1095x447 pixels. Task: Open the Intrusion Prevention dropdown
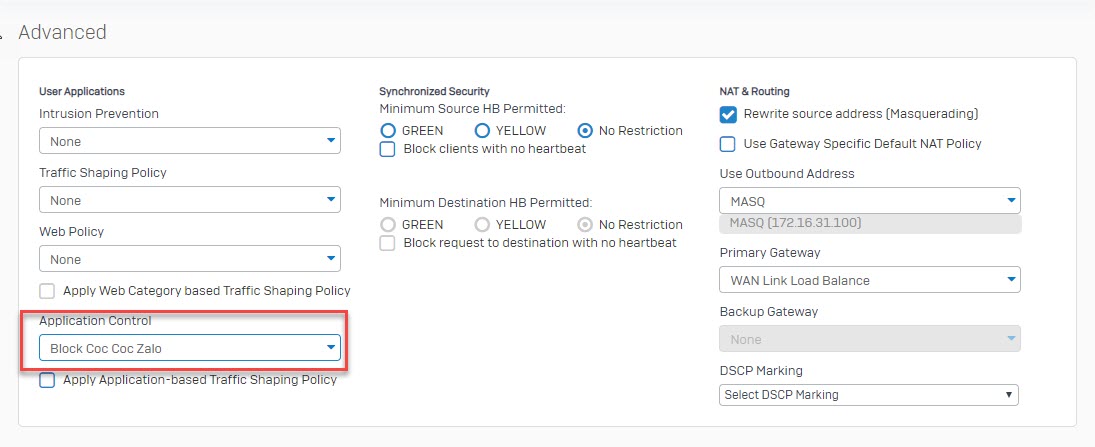click(x=190, y=141)
